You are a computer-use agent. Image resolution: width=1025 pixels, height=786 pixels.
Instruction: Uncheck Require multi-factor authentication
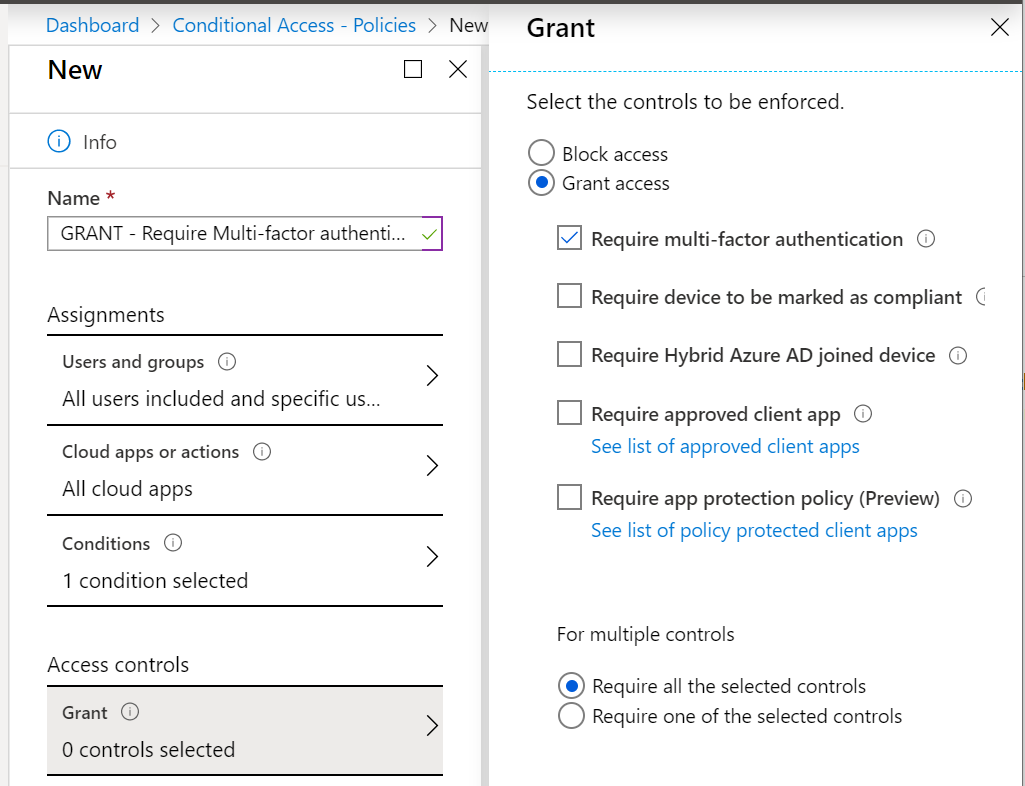(569, 238)
